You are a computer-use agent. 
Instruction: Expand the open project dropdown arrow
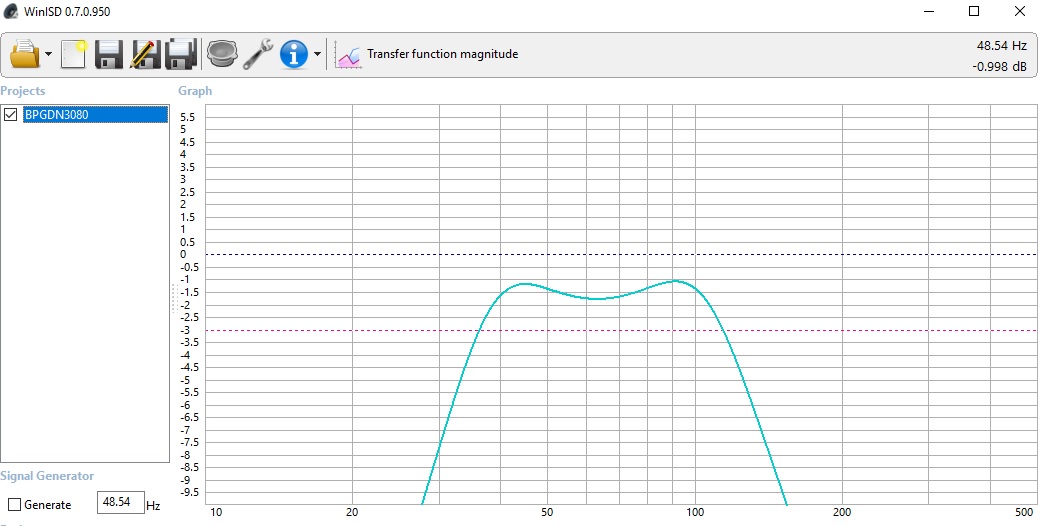(49, 54)
